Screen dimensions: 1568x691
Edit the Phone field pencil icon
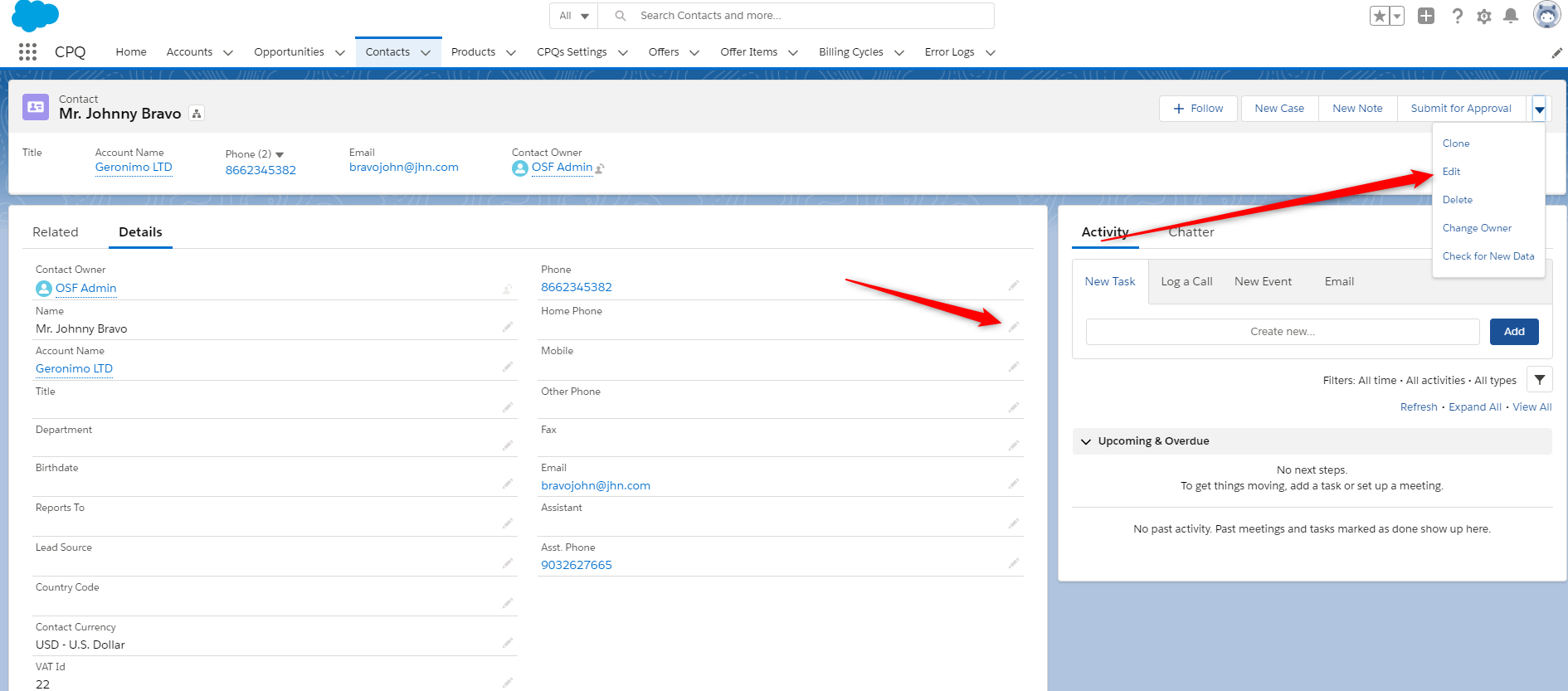coord(1014,285)
